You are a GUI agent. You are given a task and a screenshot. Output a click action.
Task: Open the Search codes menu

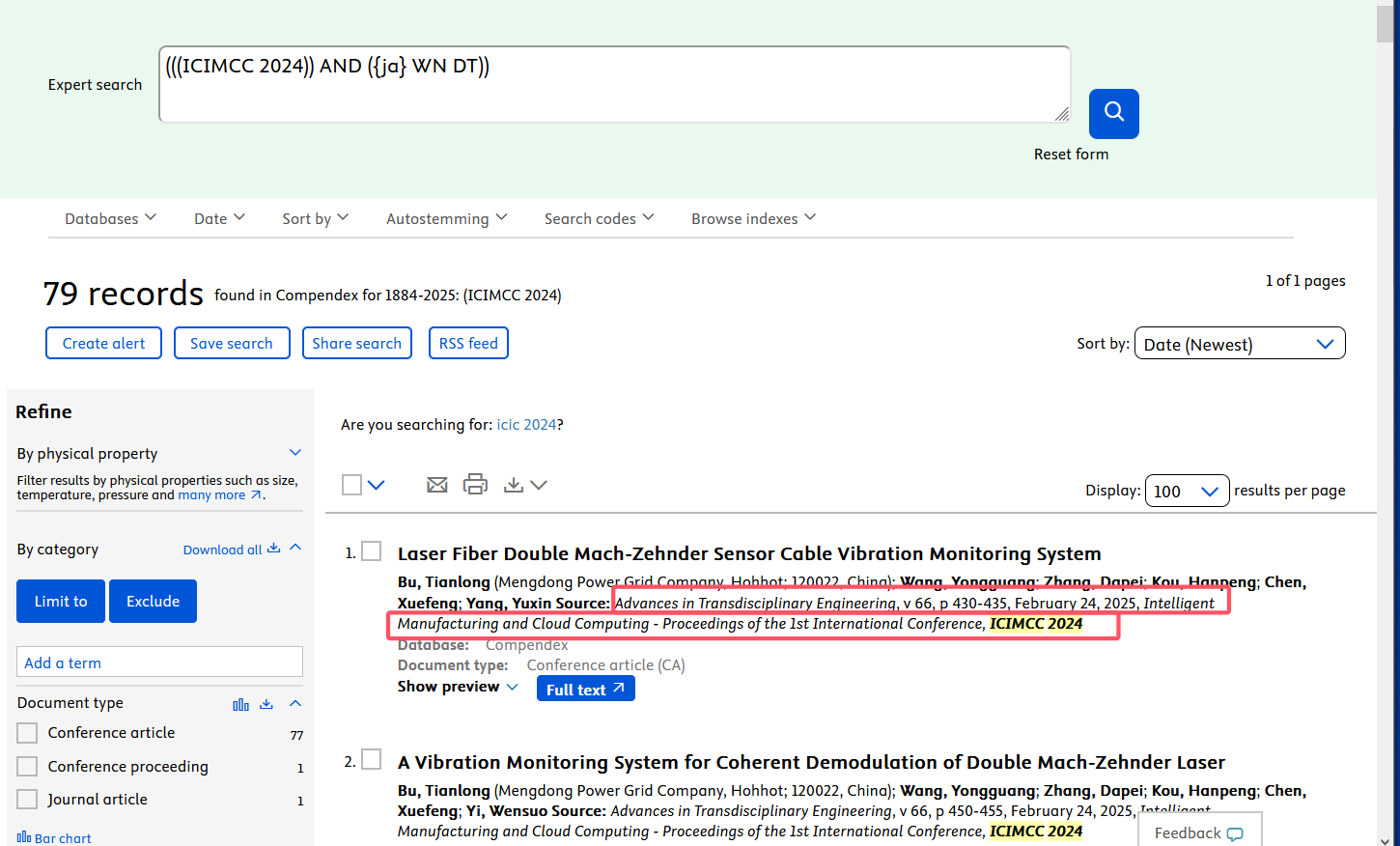click(600, 218)
